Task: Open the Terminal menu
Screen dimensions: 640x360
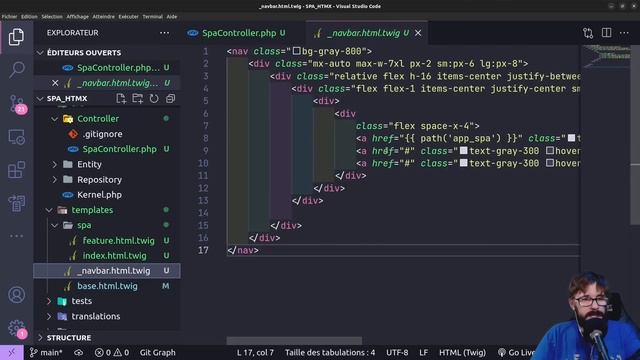Action: [x=153, y=17]
